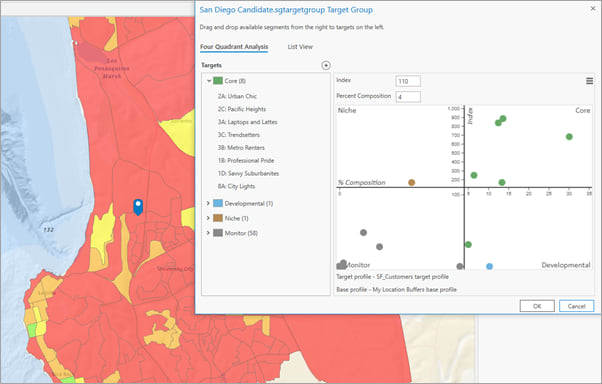This screenshot has width=602, height=384.
Task: Expand the Monitor (58) group
Action: click(x=208, y=233)
